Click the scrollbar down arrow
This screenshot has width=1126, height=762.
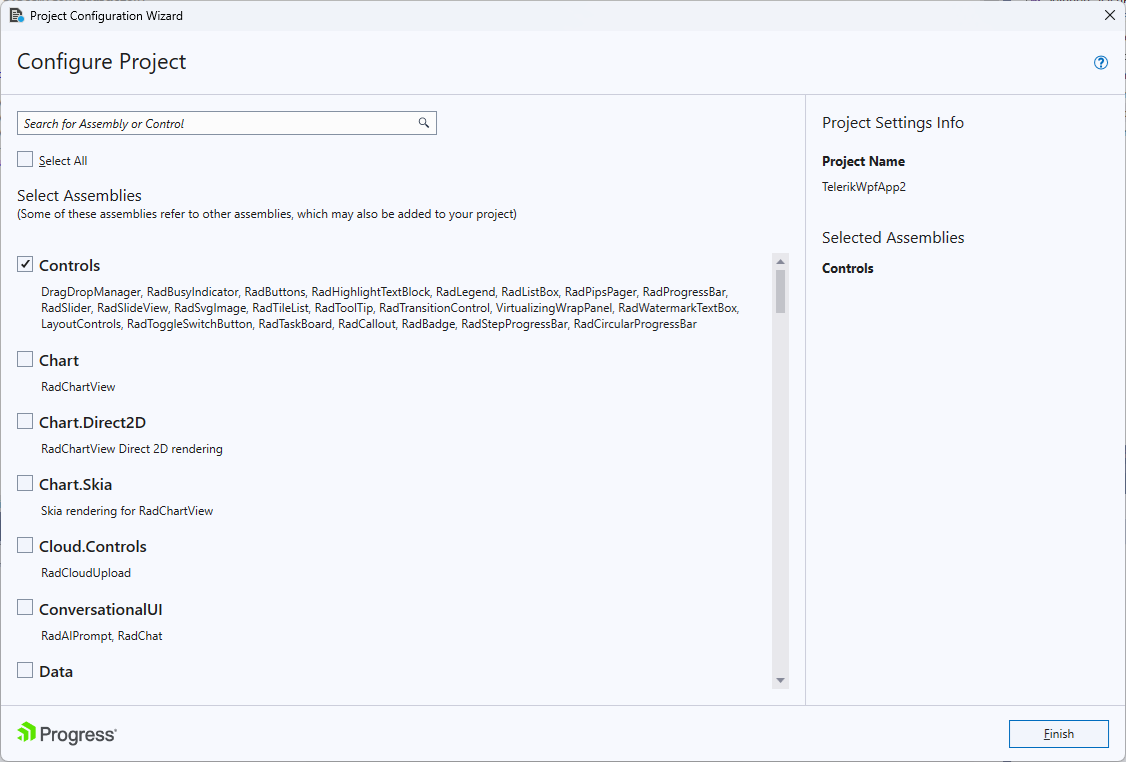tap(782, 681)
